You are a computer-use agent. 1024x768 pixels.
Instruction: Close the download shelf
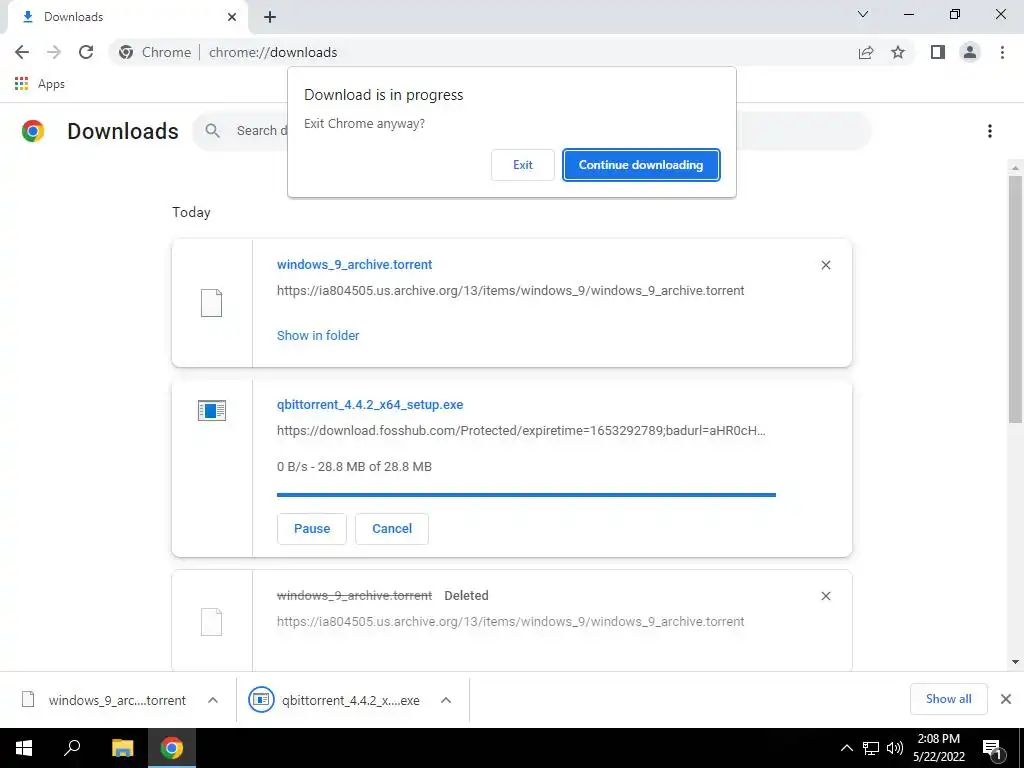1006,699
